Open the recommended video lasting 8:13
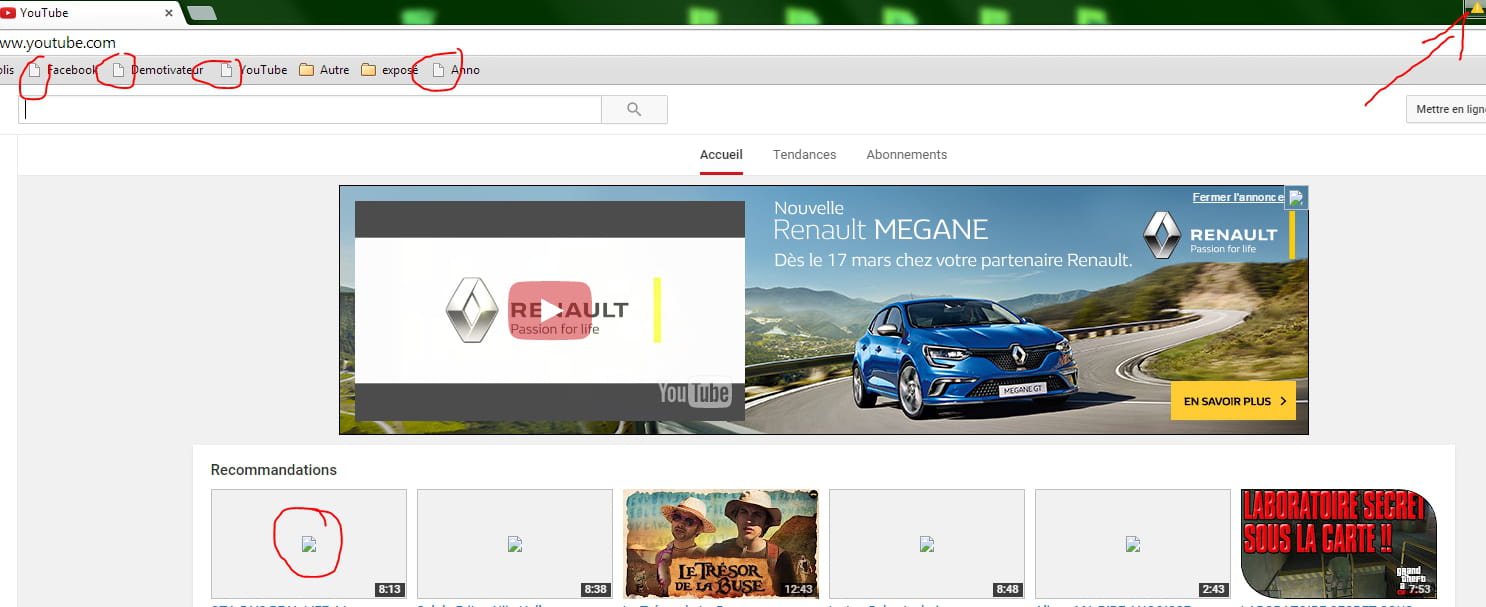This screenshot has width=1486, height=607. (309, 544)
